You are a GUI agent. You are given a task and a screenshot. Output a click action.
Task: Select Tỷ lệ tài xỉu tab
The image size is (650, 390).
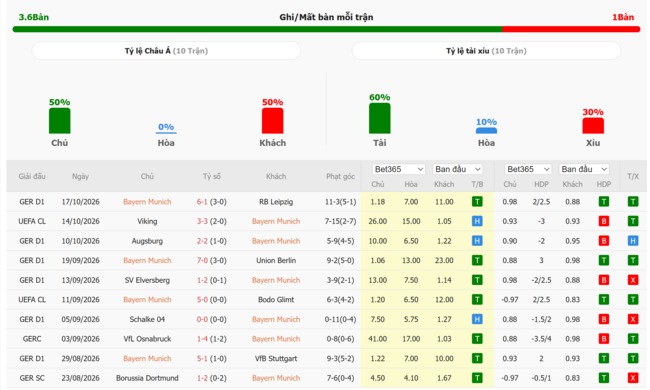click(x=486, y=51)
